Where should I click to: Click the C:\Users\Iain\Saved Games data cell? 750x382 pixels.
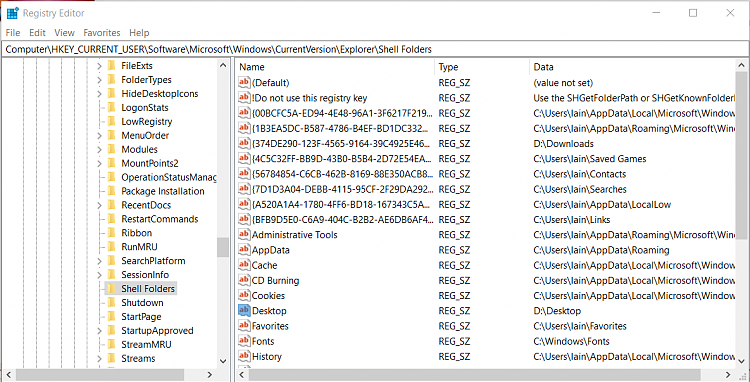coord(590,159)
